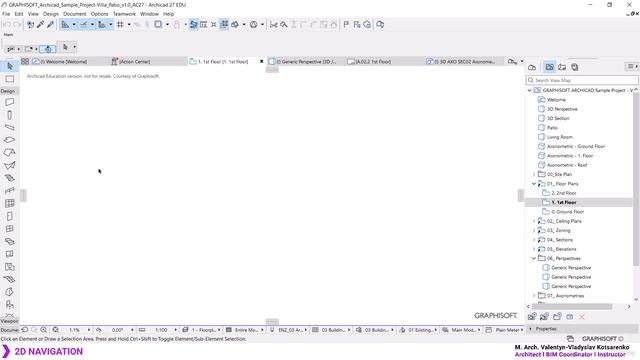Screen dimensions: 640x360
Task: Select the Stair tool in the toolbox
Action: [x=10, y=178]
